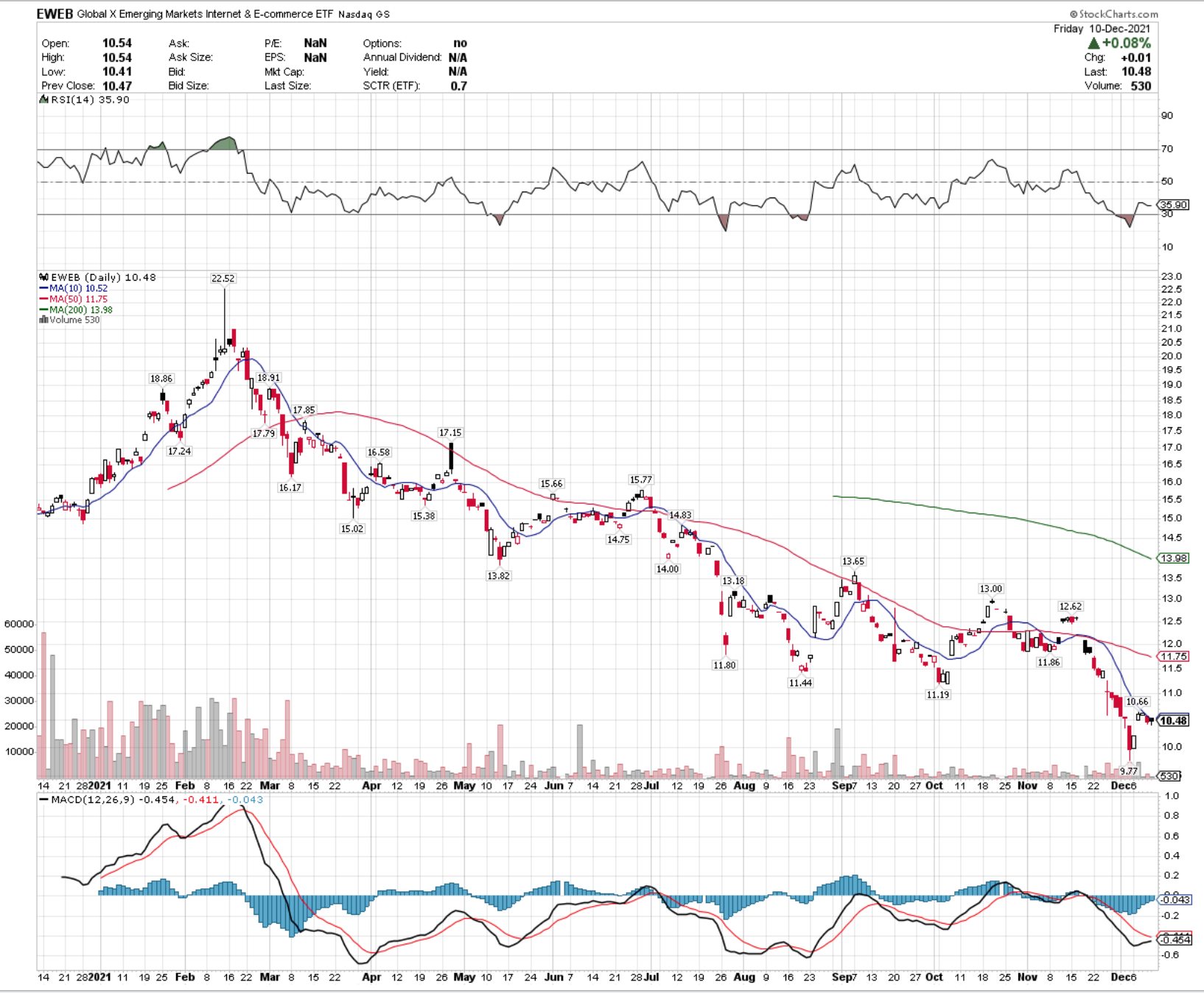Click the 11.75 MA50 axis tag
The width and height of the screenshot is (1204, 993).
click(x=1174, y=656)
